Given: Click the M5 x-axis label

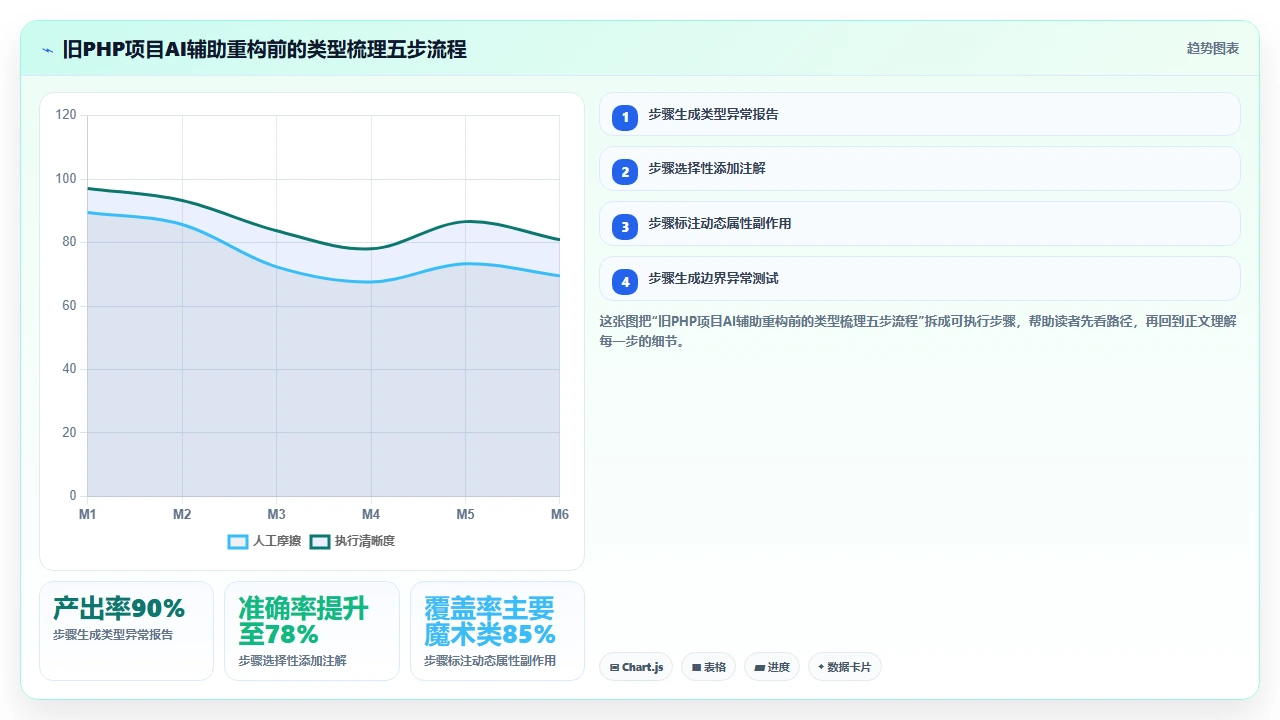Looking at the screenshot, I should (x=466, y=514).
